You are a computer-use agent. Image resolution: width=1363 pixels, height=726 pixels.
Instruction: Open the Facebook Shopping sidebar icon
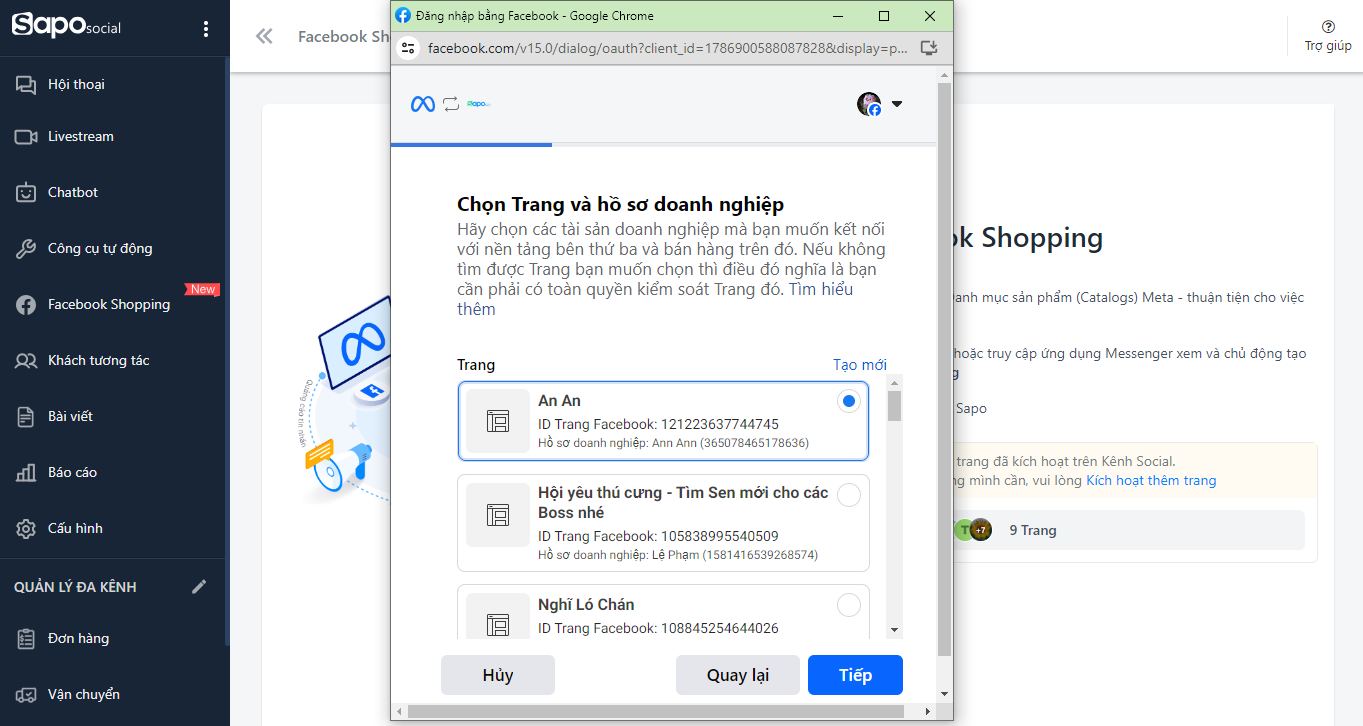pos(26,305)
